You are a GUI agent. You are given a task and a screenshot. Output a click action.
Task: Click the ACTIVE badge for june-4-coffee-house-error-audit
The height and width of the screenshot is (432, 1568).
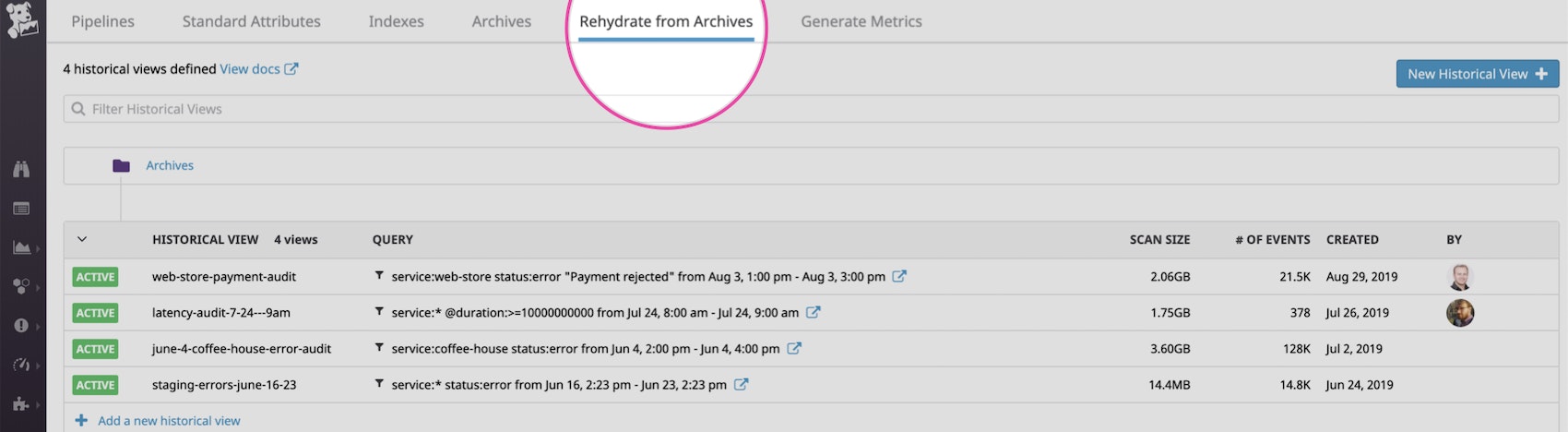pyautogui.click(x=95, y=349)
